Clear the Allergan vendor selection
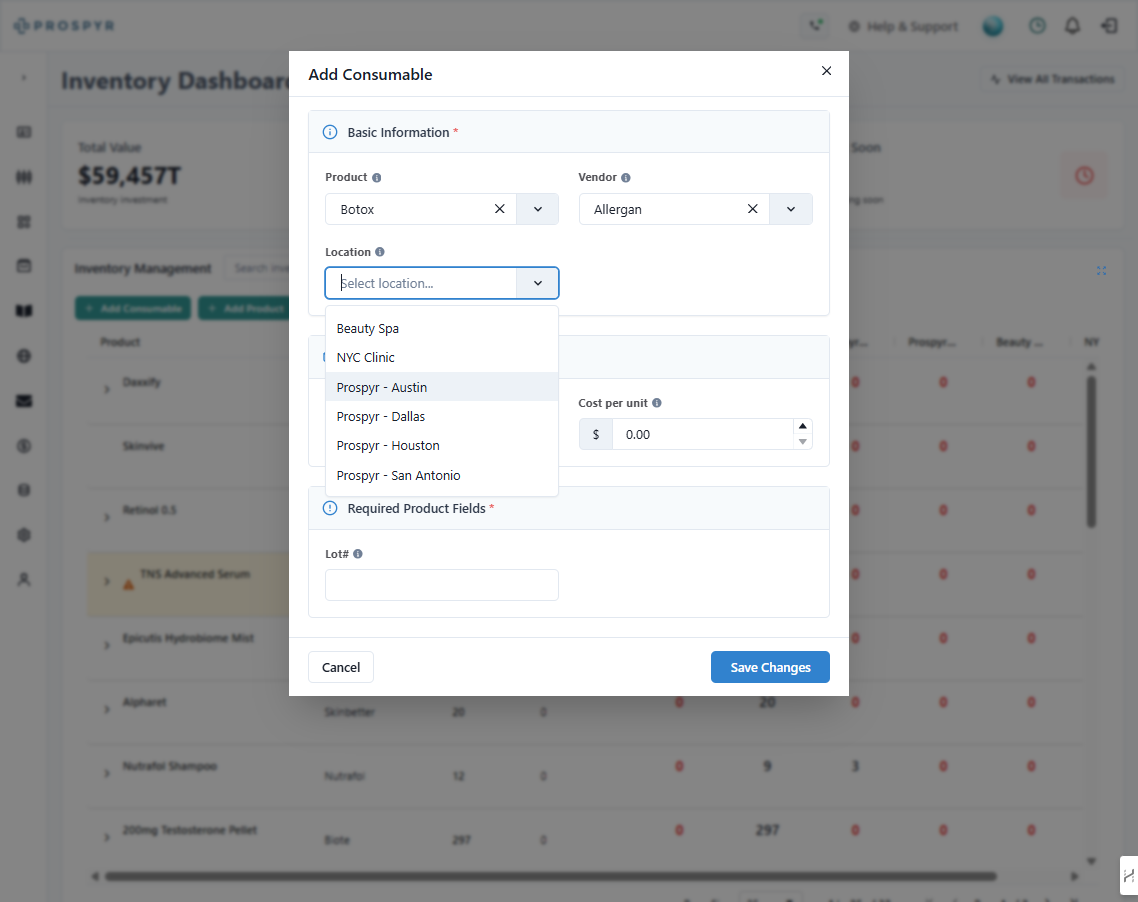 tap(753, 209)
